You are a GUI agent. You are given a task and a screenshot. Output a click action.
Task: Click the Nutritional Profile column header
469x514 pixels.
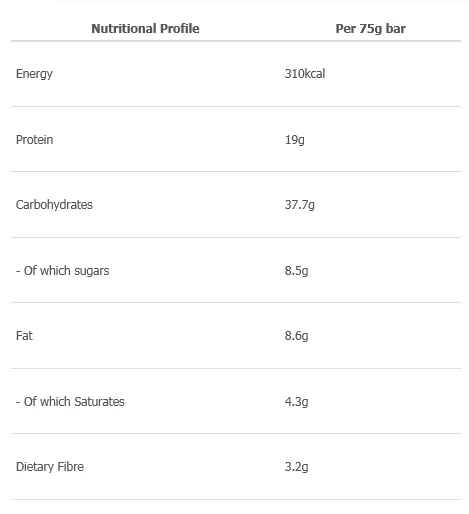point(145,29)
